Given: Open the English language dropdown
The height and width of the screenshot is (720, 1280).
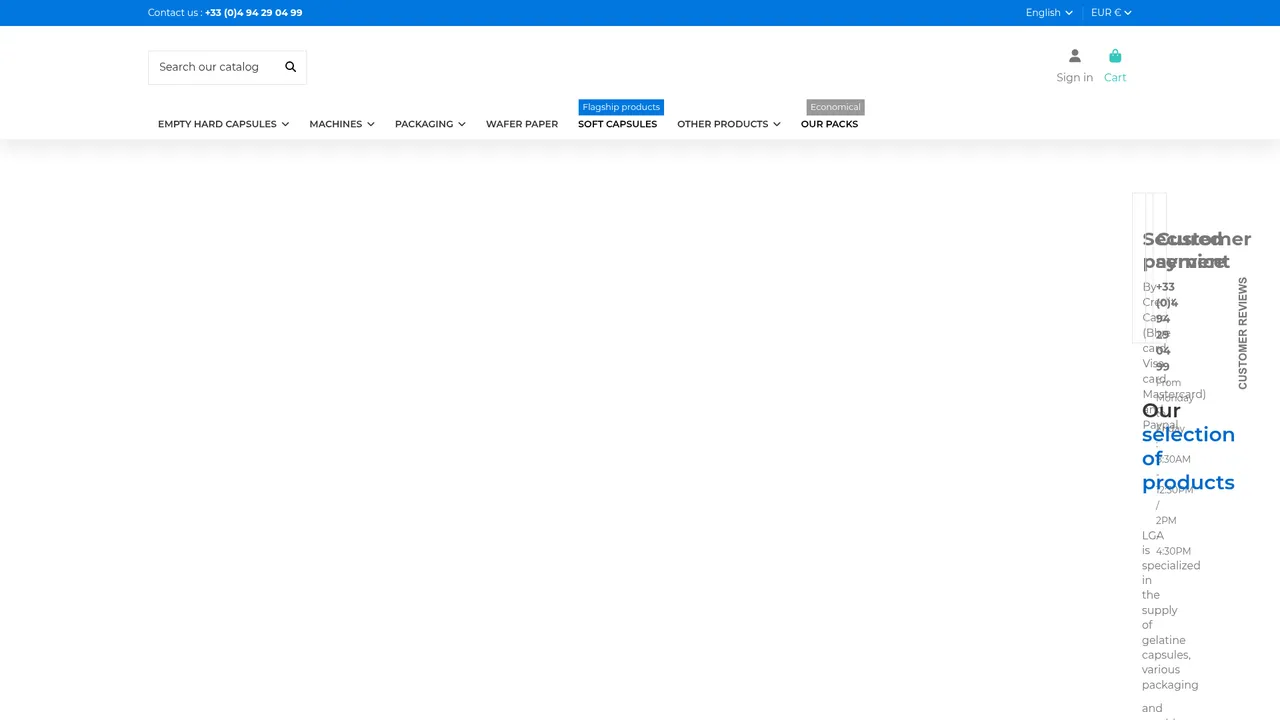Looking at the screenshot, I should [1049, 13].
